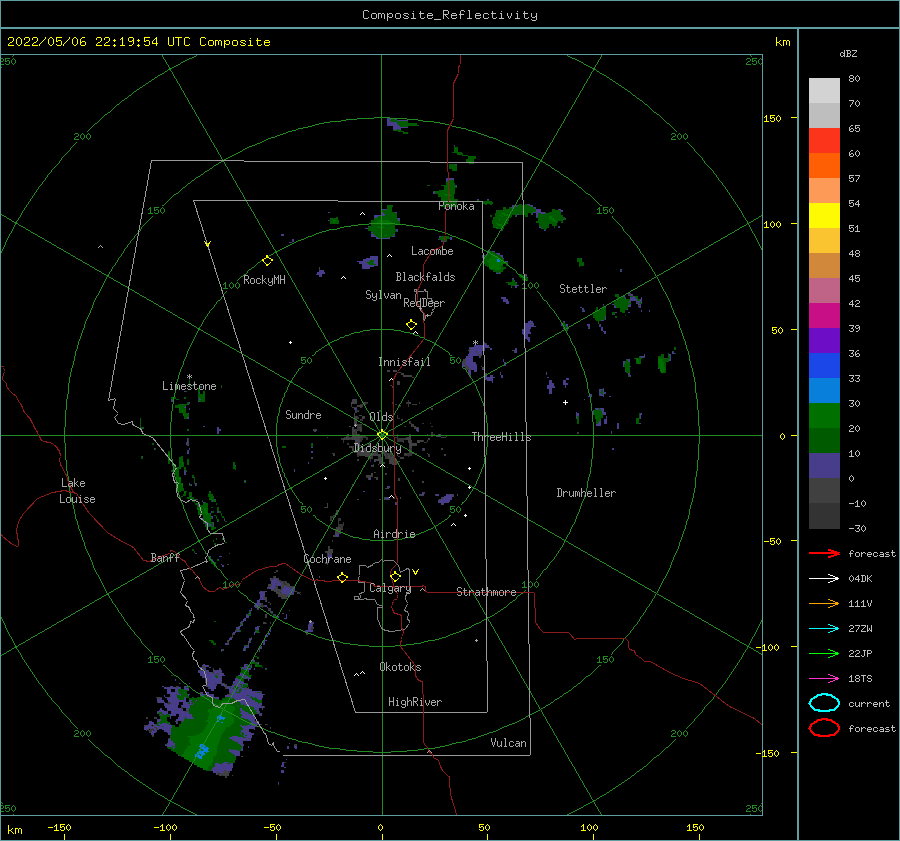Viewport: 900px width, 841px height.
Task: Click the Vulcan town label
Action: [508, 743]
